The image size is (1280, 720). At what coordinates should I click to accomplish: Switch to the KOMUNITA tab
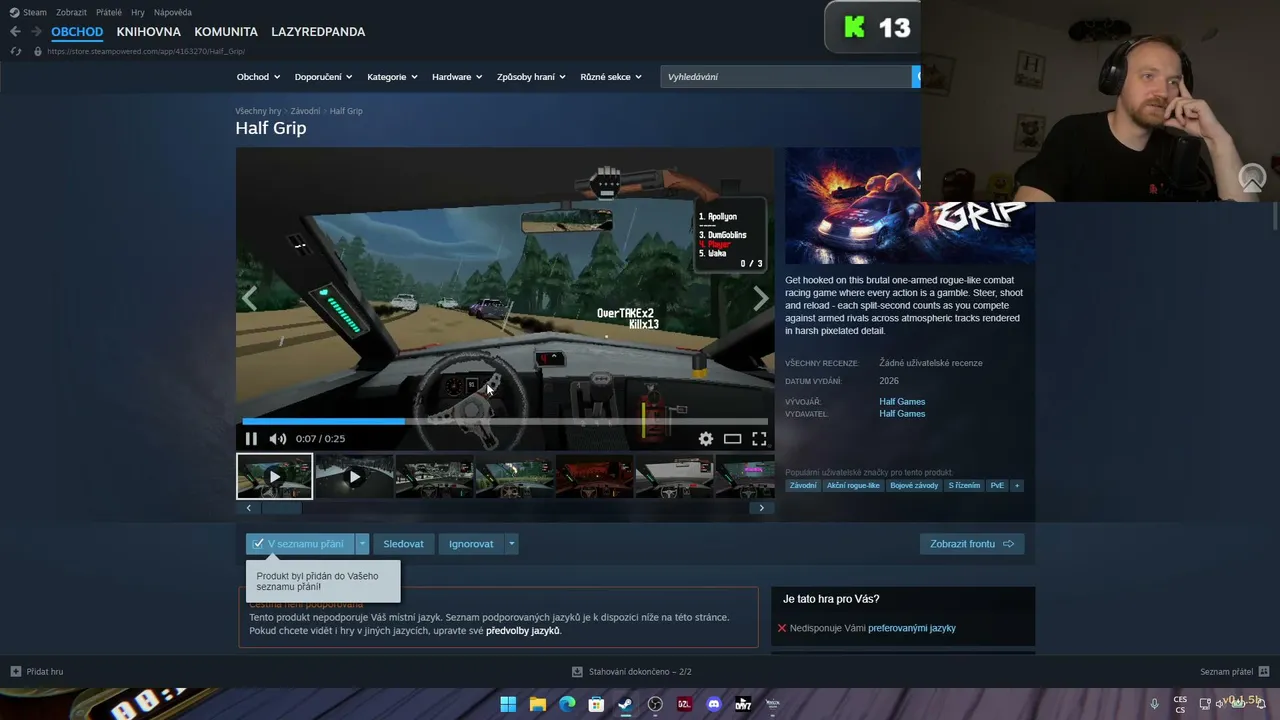click(226, 32)
